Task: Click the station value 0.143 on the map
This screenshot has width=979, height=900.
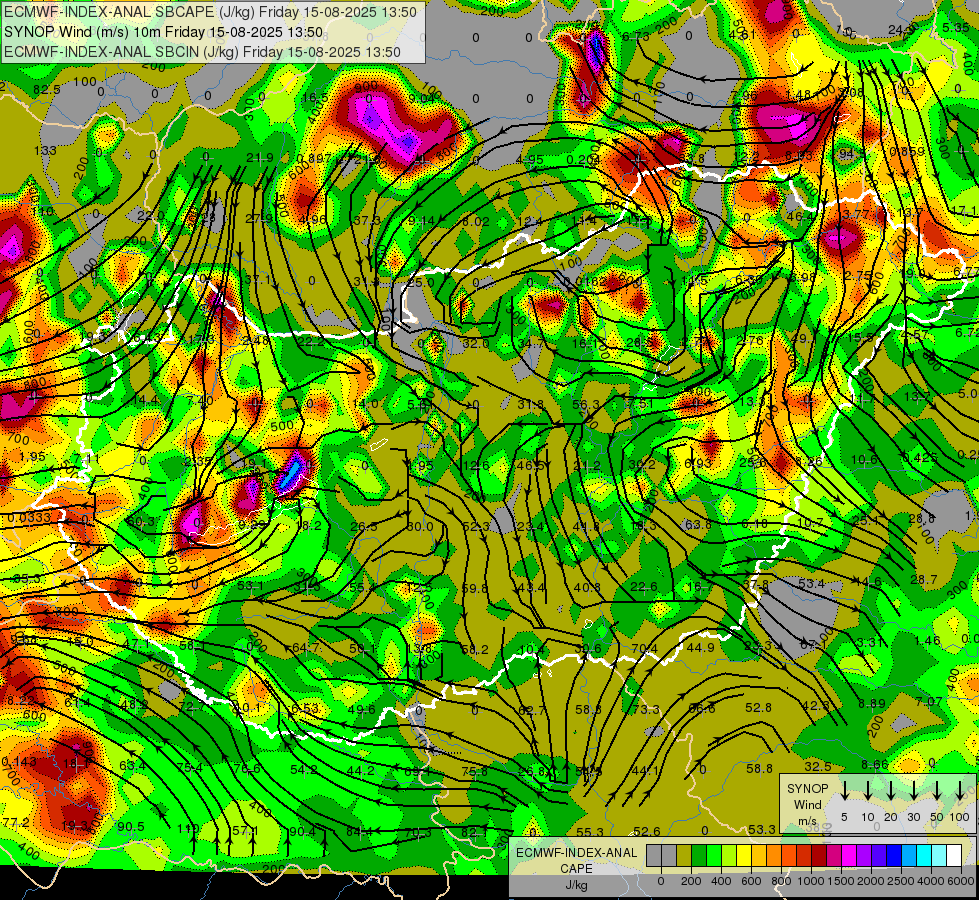Action: pyautogui.click(x=19, y=762)
